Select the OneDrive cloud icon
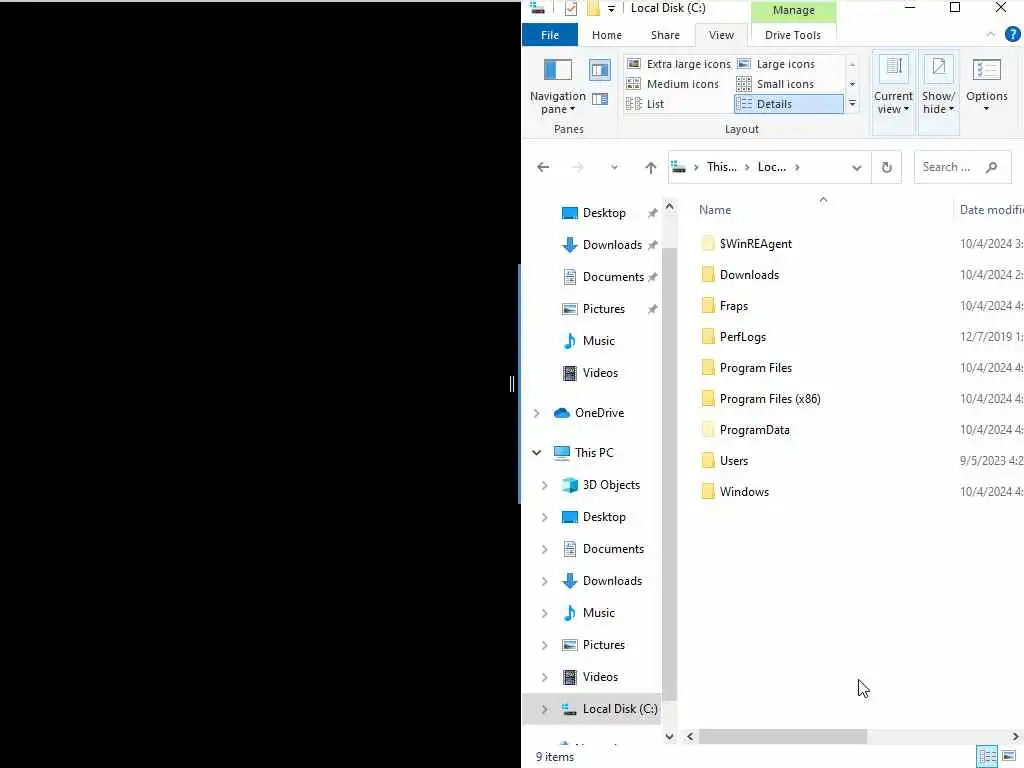This screenshot has width=1024, height=768. coord(562,413)
